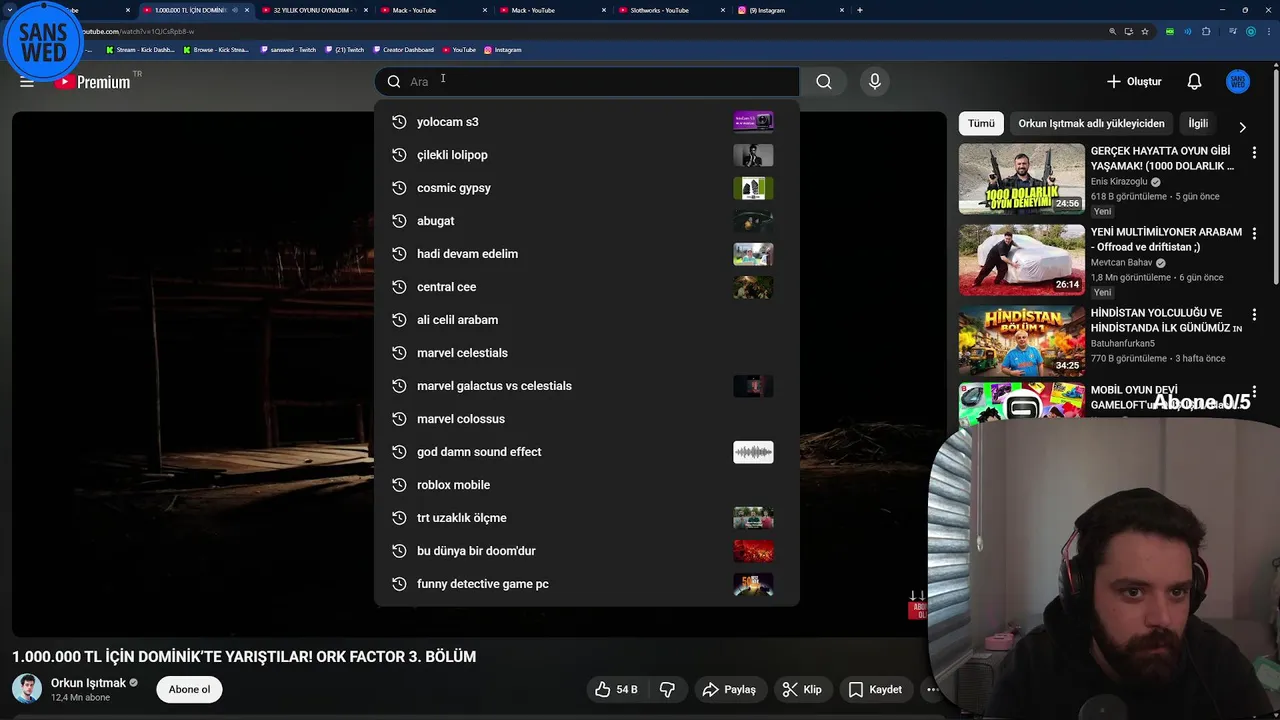The width and height of the screenshot is (1280, 720).
Task: Choose suggestion marvel colossus
Action: coord(586,419)
